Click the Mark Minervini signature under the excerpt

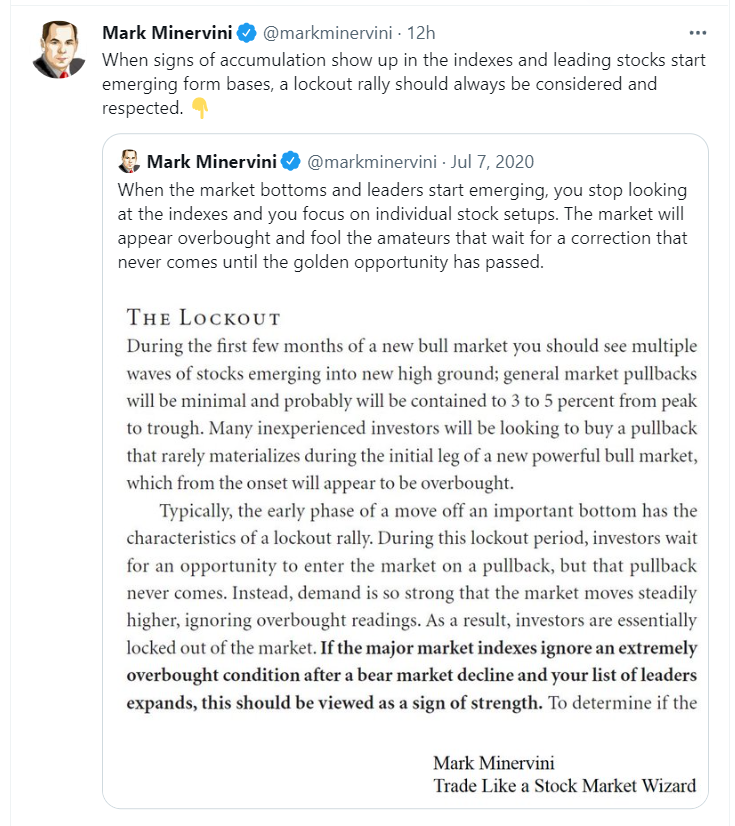(x=507, y=762)
